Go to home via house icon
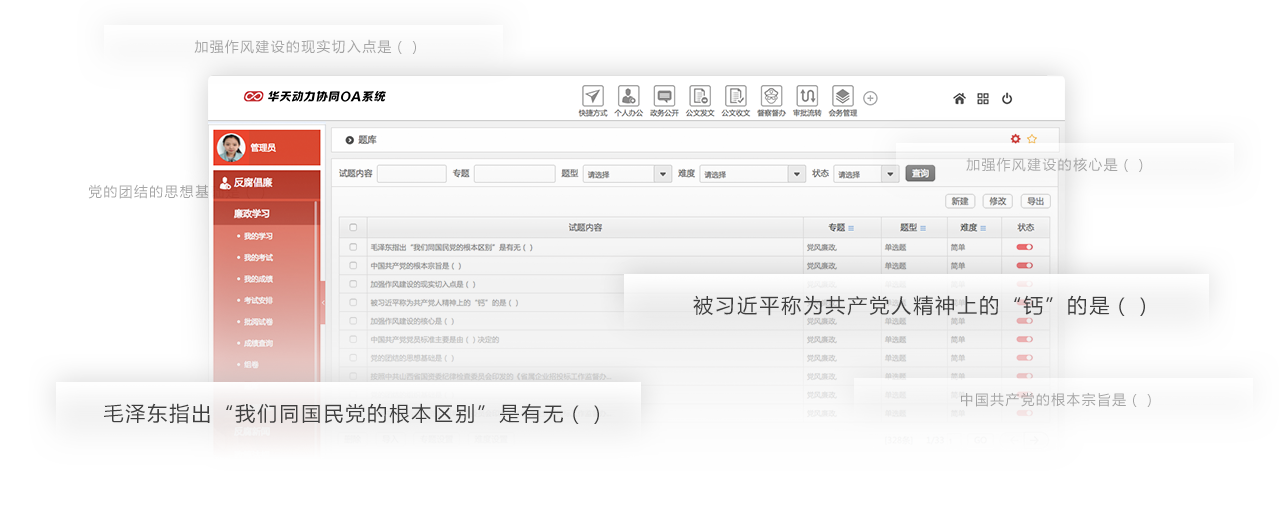 pyautogui.click(x=959, y=99)
